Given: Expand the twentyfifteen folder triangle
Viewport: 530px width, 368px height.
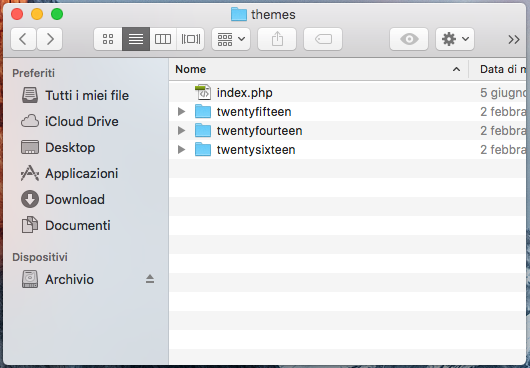Looking at the screenshot, I should click(182, 112).
